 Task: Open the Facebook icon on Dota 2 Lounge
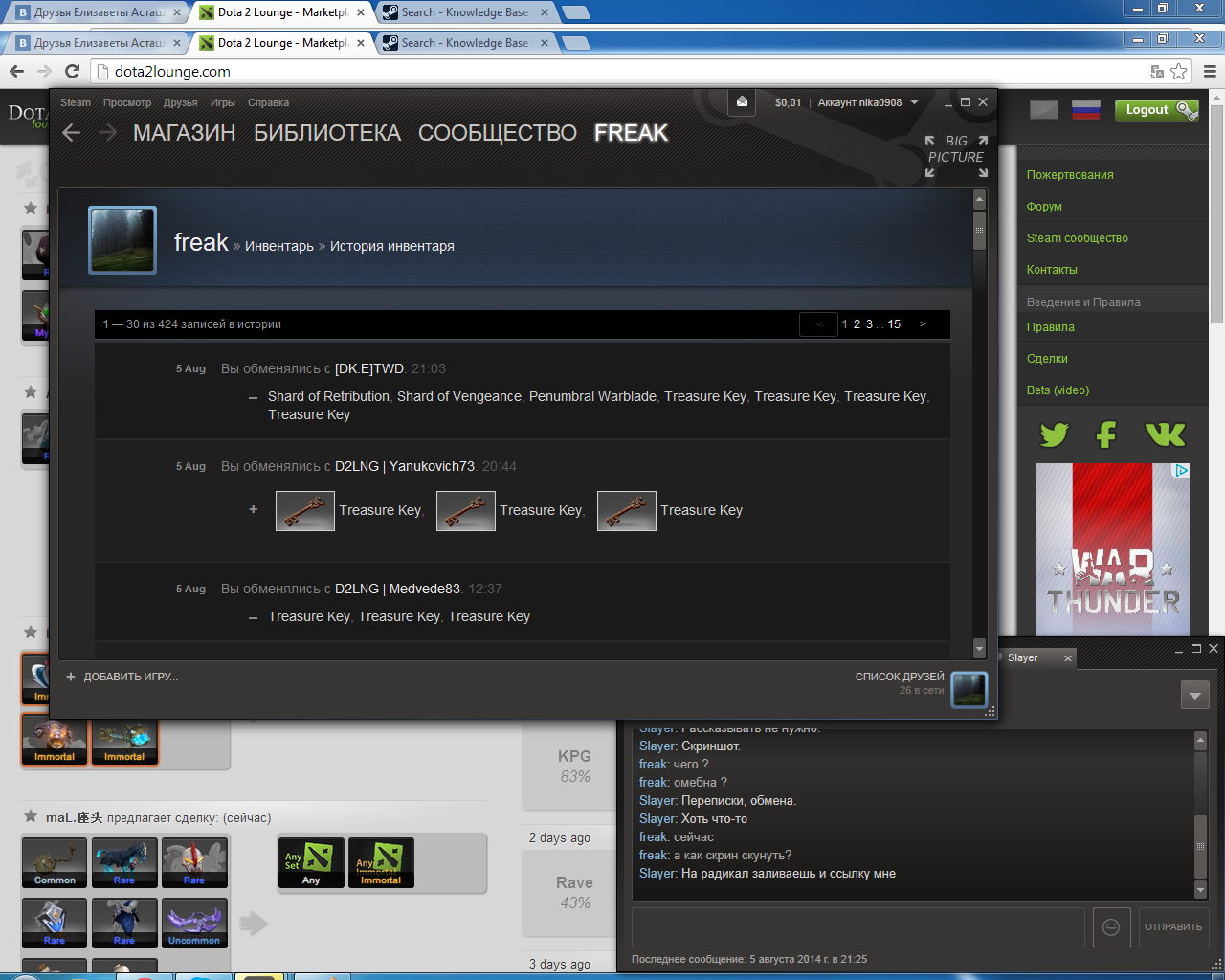pyautogui.click(x=1106, y=434)
